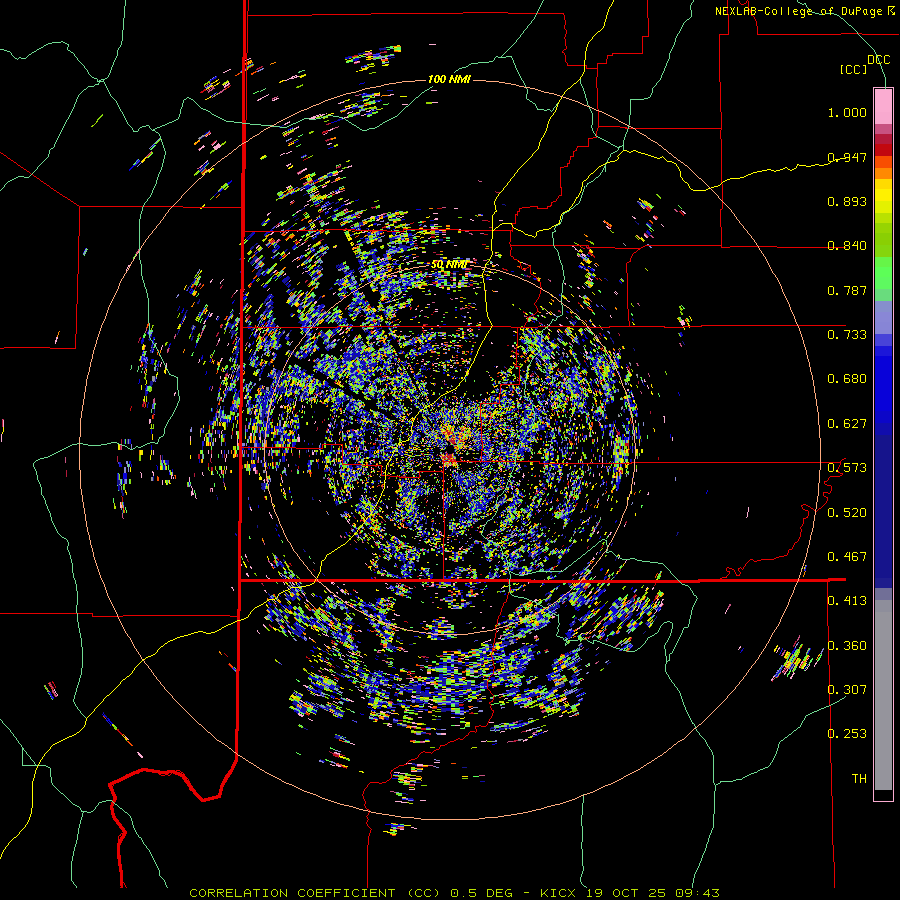Click the 100 NMI range ring label
This screenshot has height=900, width=900.
point(449,79)
